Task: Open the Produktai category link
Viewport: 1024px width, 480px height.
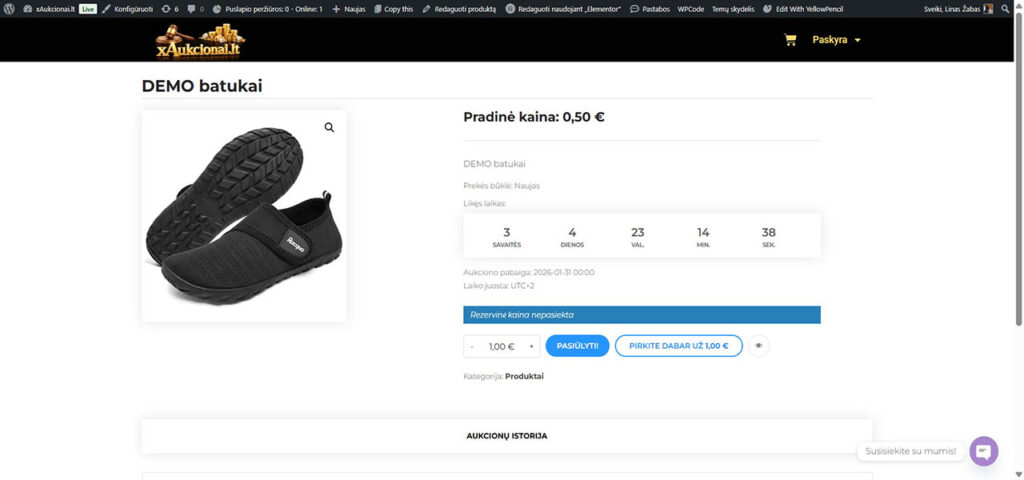Action: [524, 376]
